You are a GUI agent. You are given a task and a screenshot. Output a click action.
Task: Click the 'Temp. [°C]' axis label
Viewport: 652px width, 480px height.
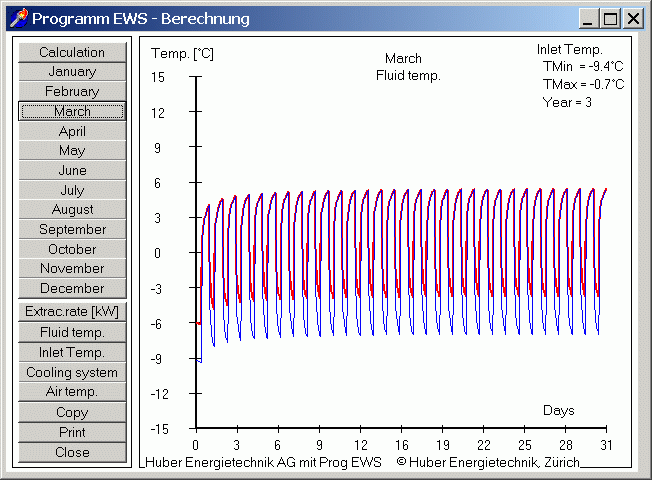click(x=182, y=54)
